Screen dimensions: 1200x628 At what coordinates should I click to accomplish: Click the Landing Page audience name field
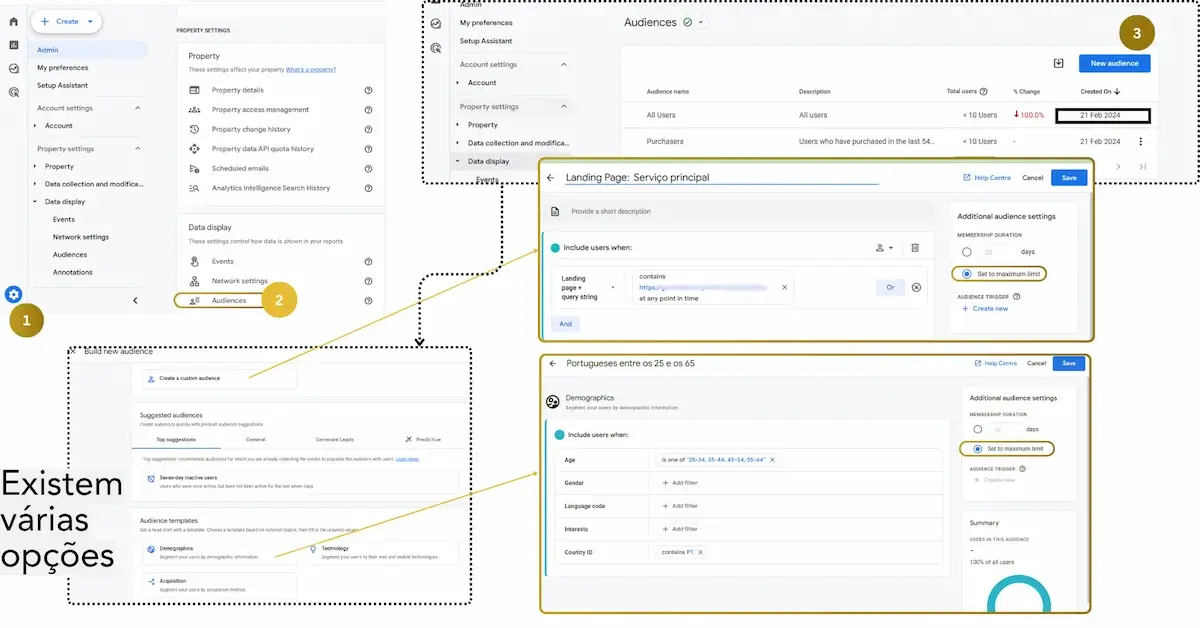(x=720, y=178)
